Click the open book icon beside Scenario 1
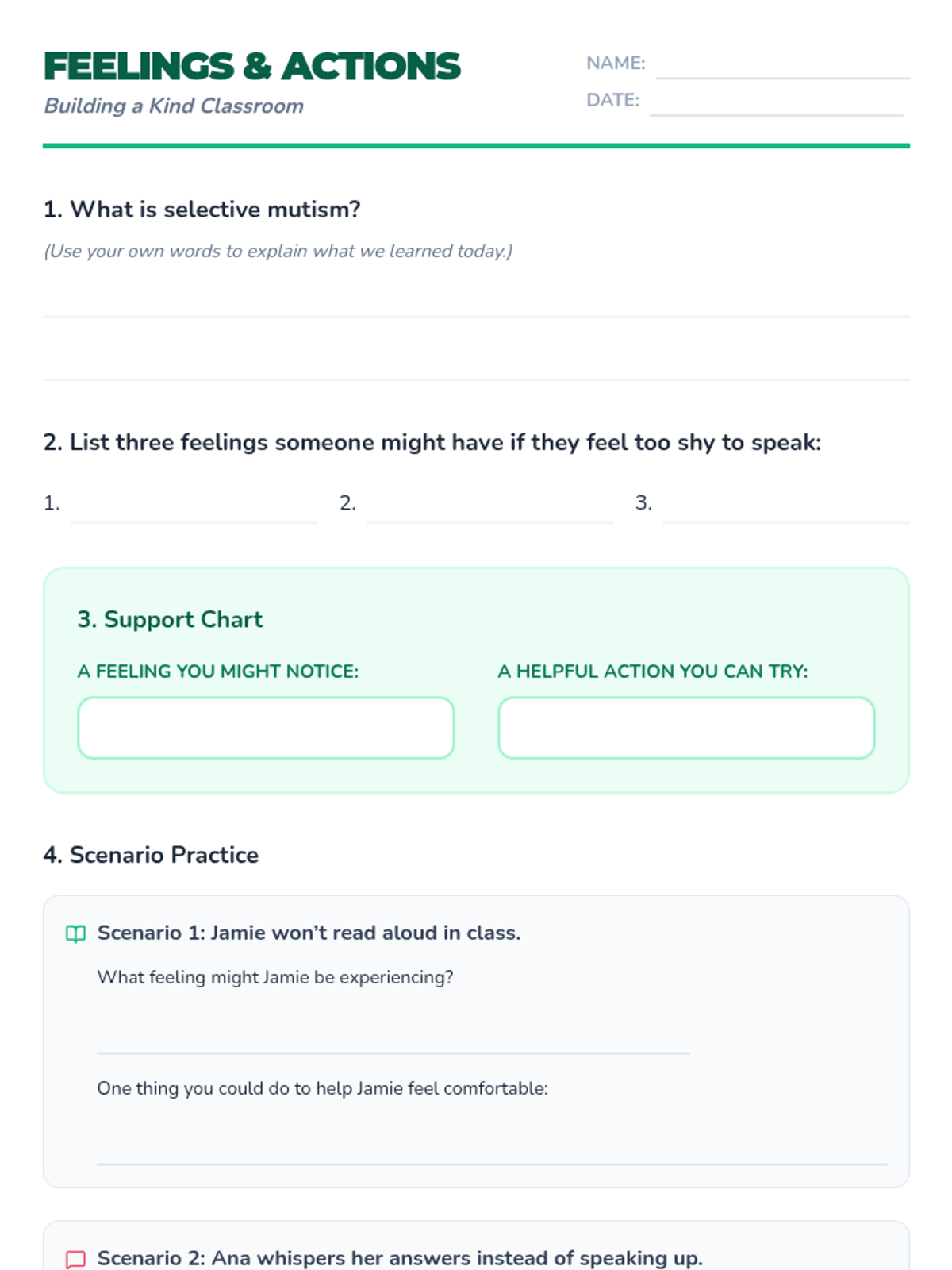 (x=75, y=933)
